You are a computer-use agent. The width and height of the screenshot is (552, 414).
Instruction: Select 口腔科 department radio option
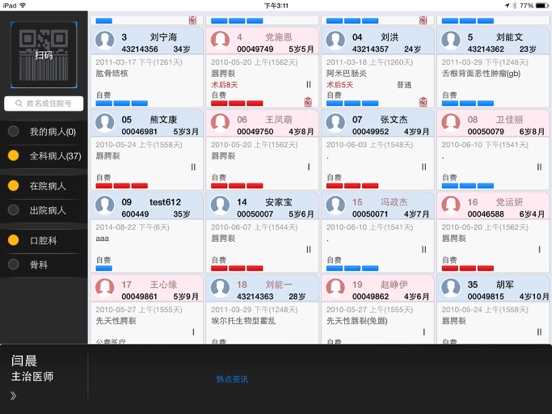(x=13, y=240)
